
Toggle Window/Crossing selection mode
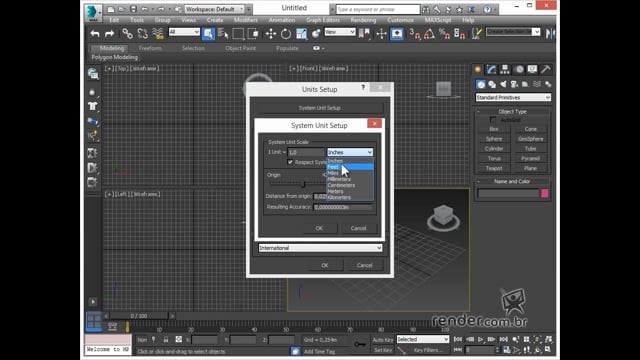click(x=253, y=34)
